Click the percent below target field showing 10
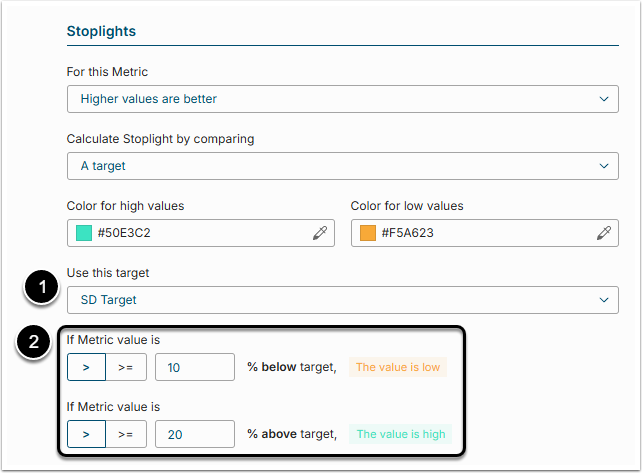The width and height of the screenshot is (642, 473). coord(194,367)
